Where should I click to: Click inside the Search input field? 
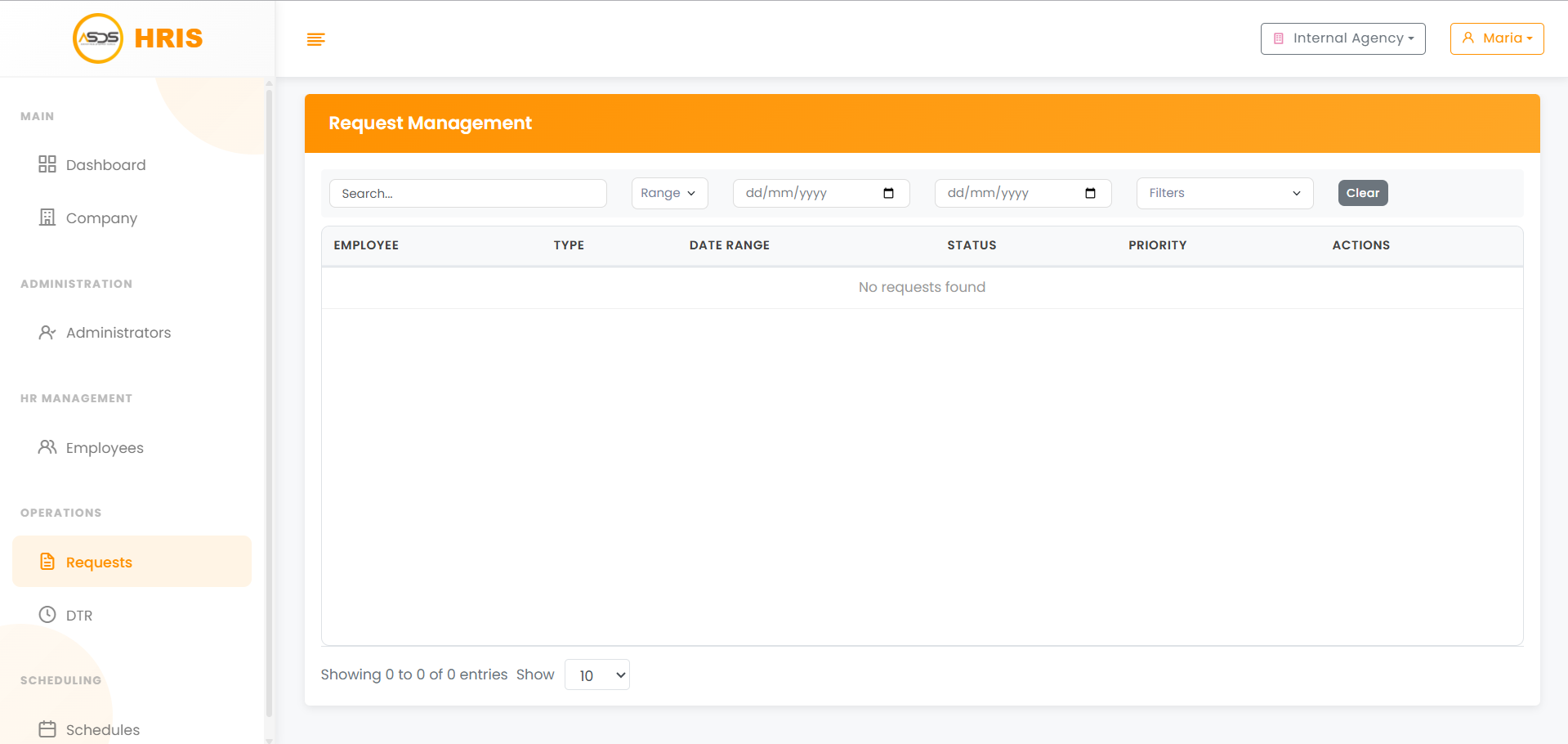[467, 193]
